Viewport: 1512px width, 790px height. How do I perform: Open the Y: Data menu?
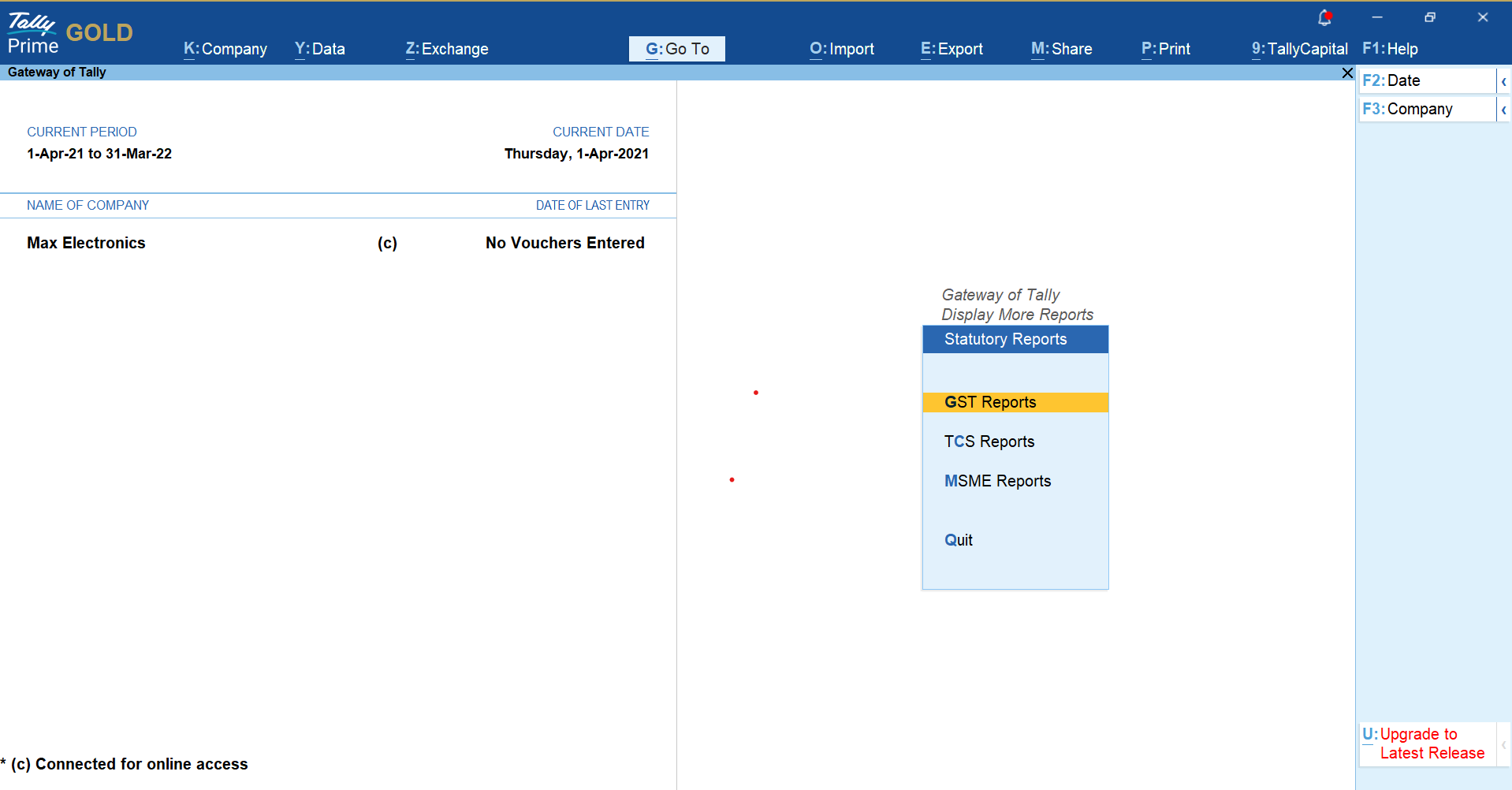319,49
